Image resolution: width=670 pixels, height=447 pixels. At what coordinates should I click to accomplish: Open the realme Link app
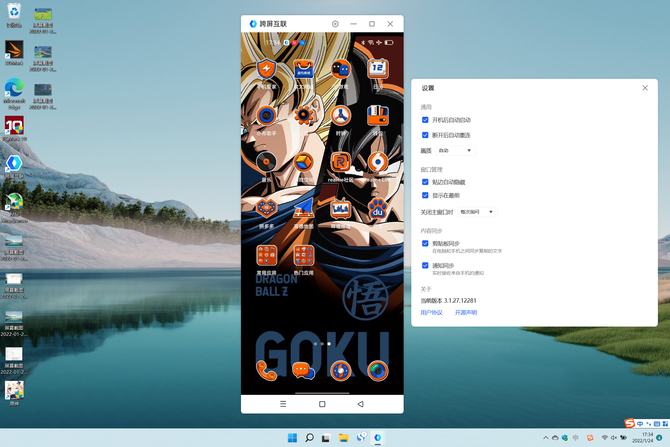tap(378, 162)
